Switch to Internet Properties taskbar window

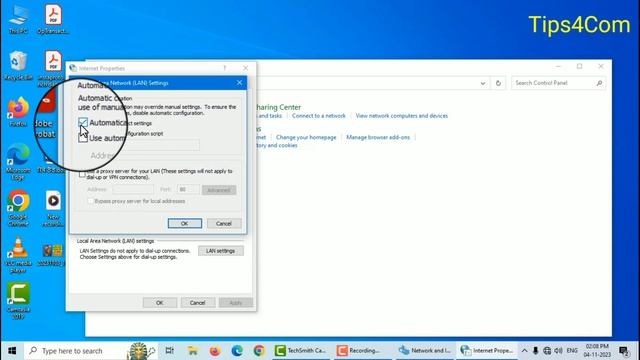pyautogui.click(x=487, y=351)
